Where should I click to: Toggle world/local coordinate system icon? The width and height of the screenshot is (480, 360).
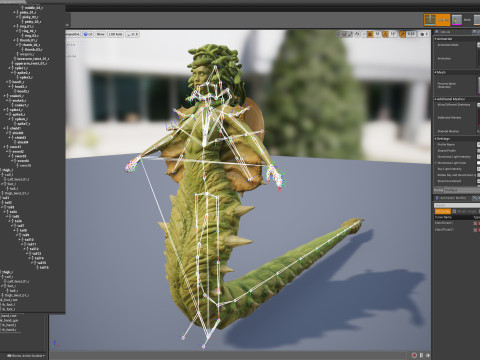tap(357, 34)
